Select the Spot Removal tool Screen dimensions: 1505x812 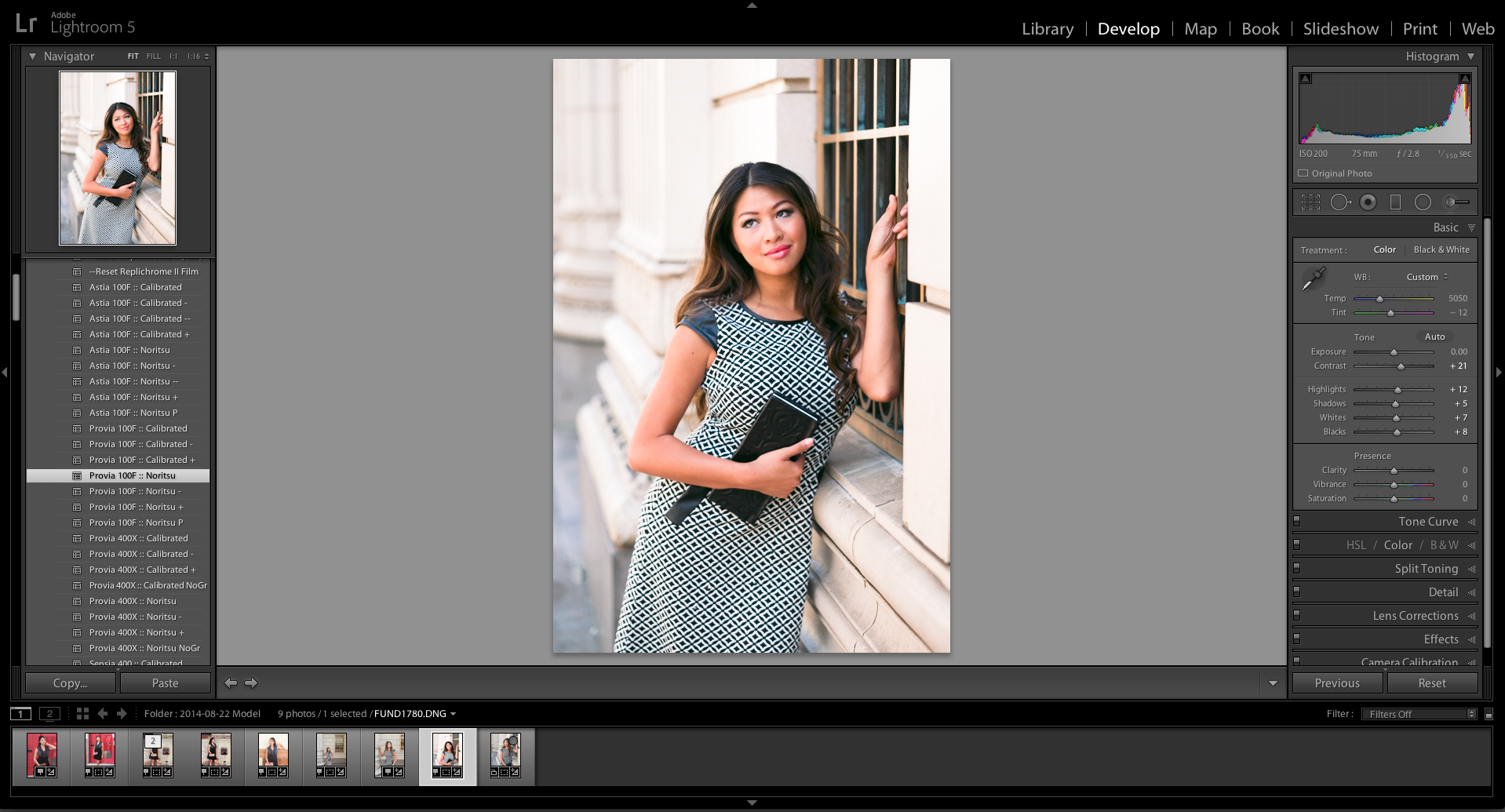(x=1340, y=202)
